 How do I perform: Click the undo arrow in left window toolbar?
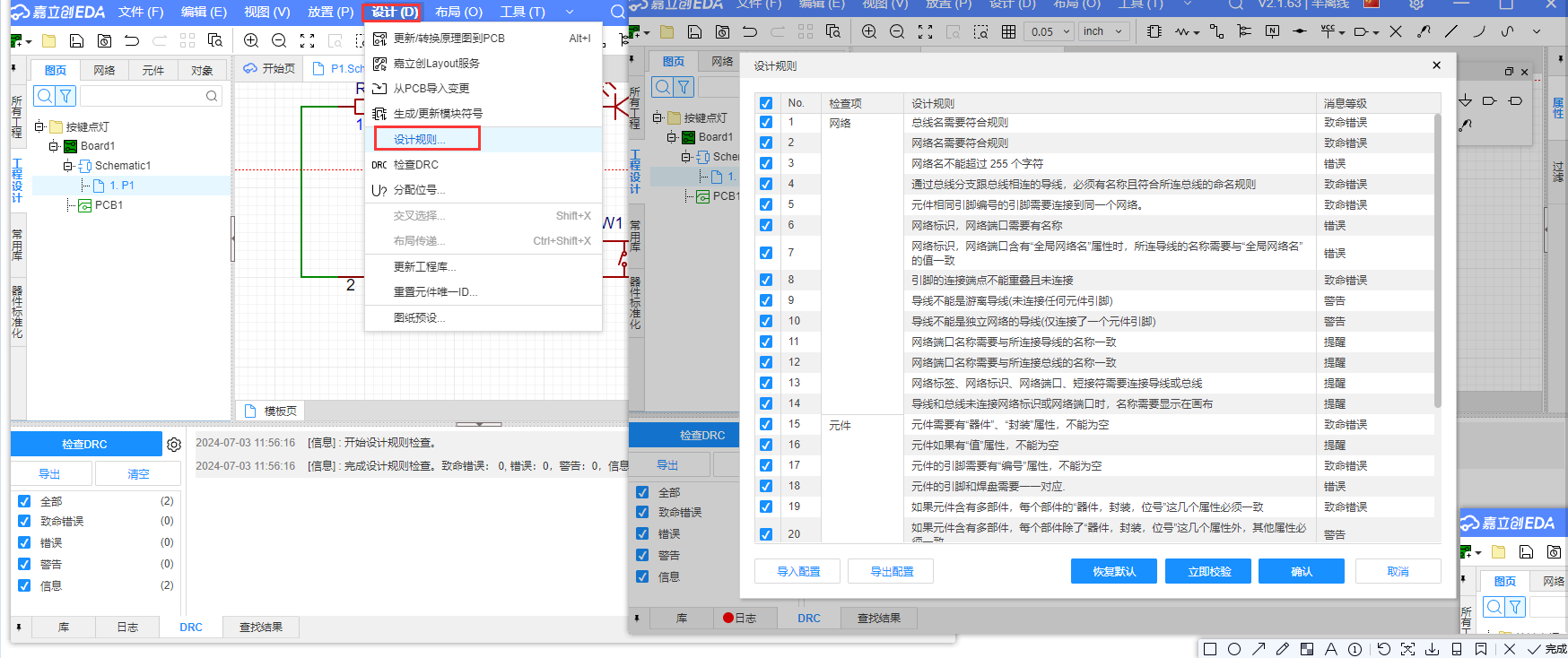point(132,40)
